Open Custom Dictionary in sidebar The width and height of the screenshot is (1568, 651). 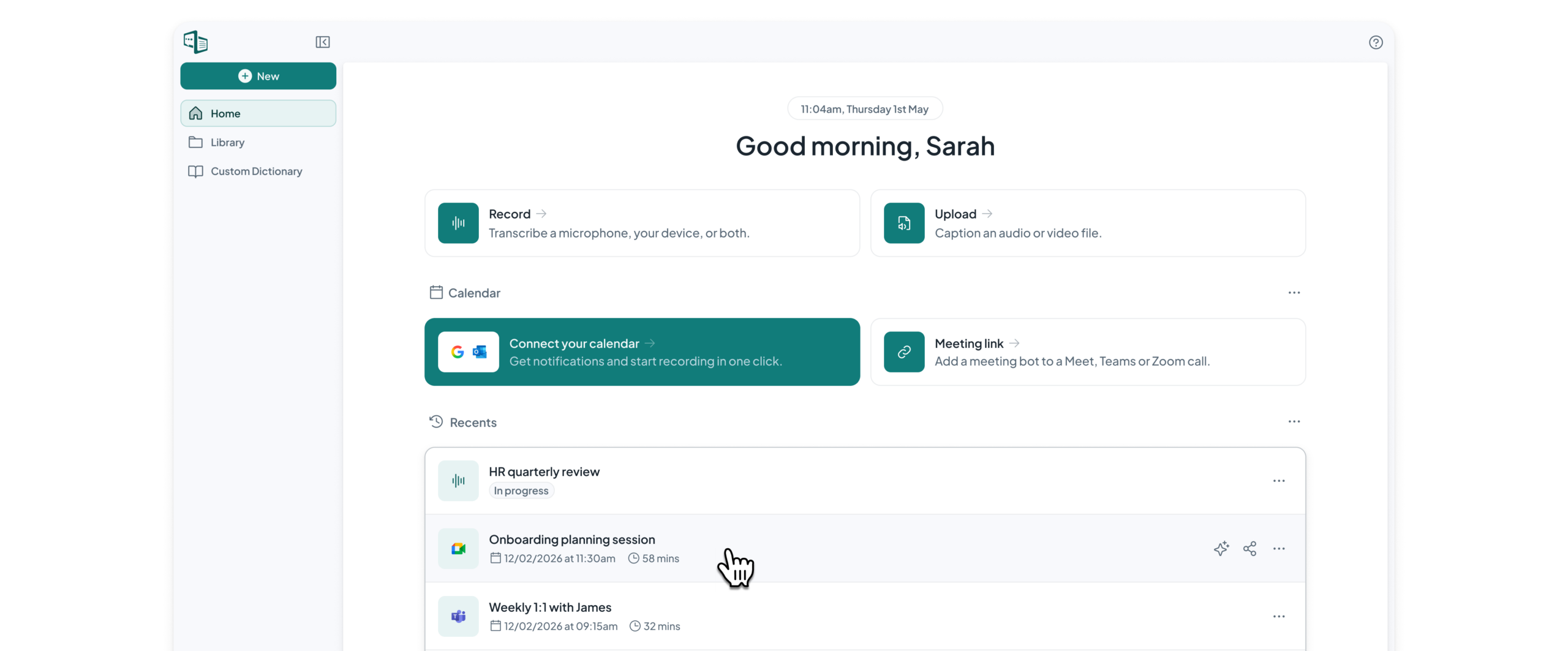[x=256, y=171]
